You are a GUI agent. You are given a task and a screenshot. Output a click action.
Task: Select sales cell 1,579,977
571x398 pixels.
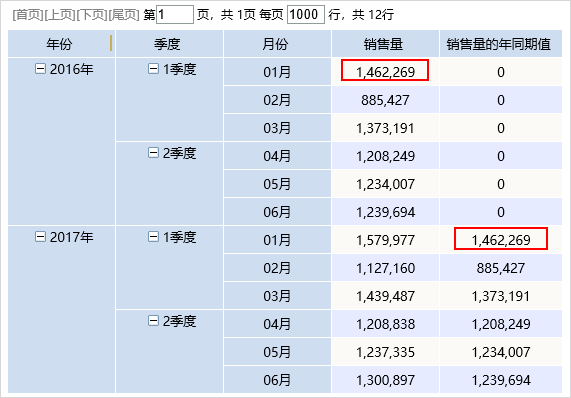(x=385, y=240)
